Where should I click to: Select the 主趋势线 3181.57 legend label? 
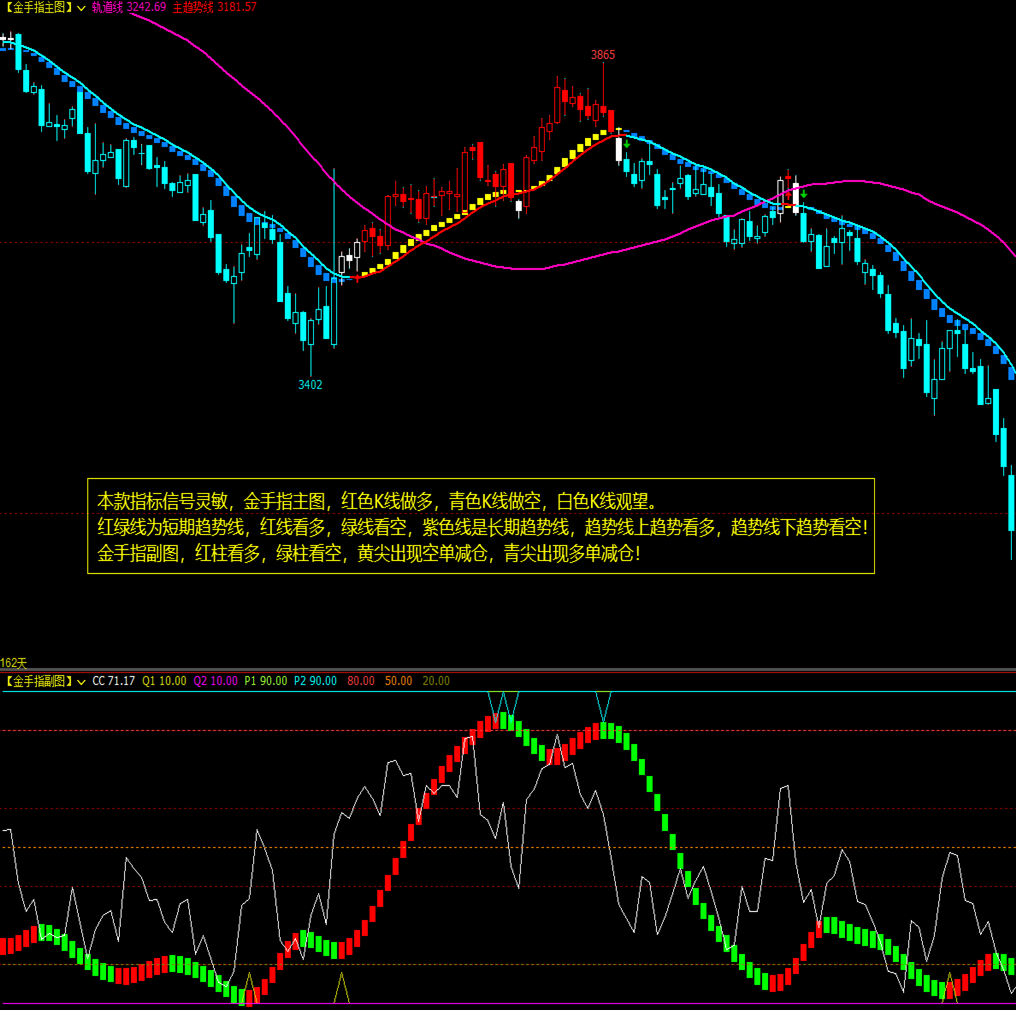pos(214,7)
